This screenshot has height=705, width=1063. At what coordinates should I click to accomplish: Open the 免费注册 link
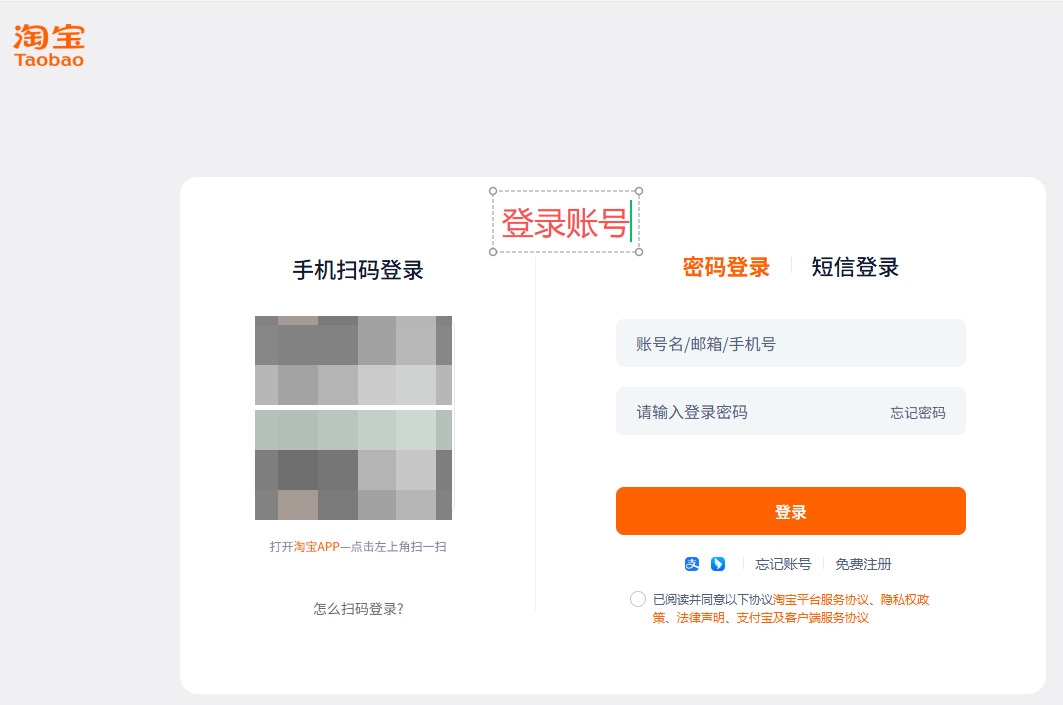pos(863,564)
